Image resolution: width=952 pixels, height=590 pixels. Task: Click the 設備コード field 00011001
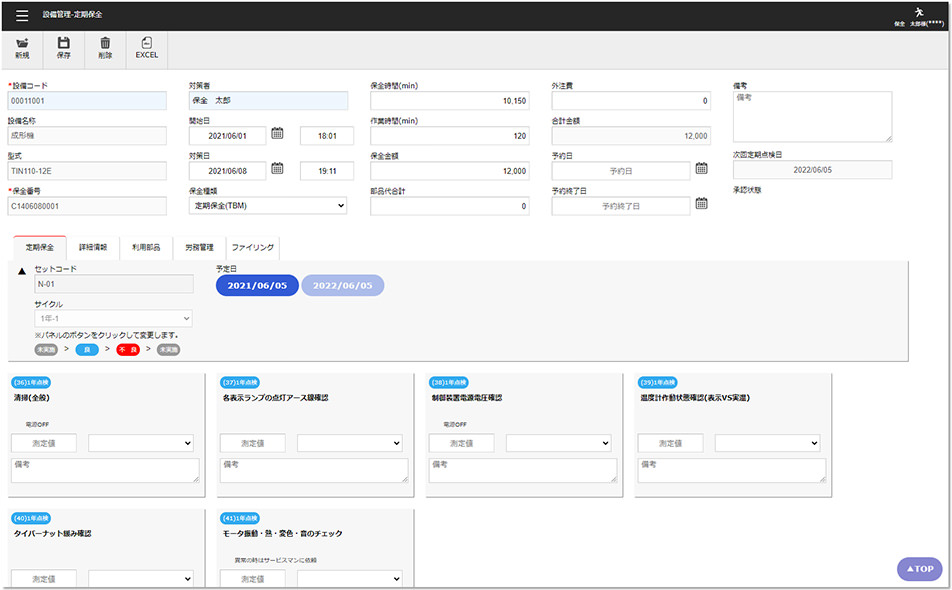coord(87,101)
